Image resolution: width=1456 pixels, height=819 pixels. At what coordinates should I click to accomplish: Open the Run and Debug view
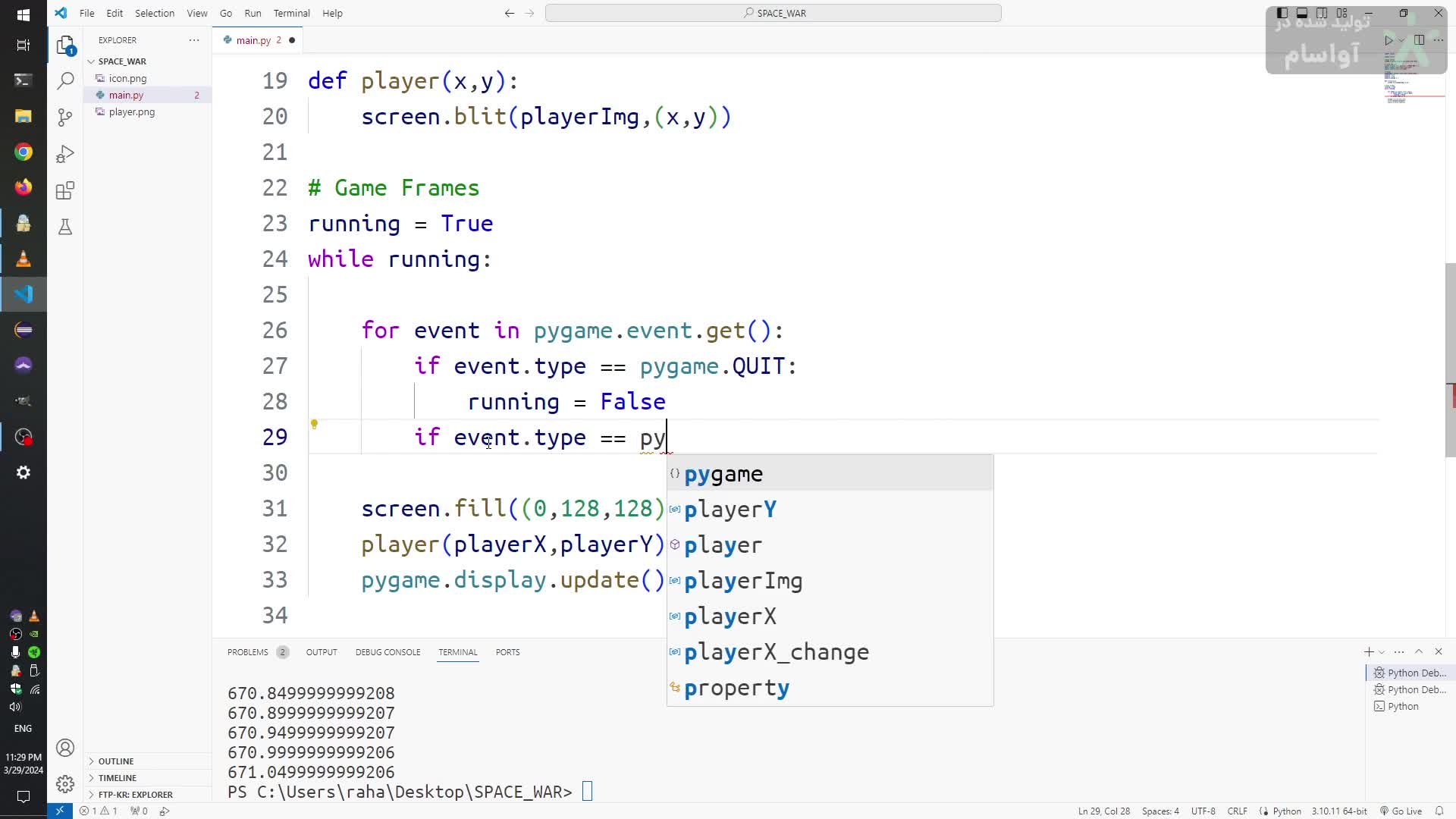click(x=65, y=154)
